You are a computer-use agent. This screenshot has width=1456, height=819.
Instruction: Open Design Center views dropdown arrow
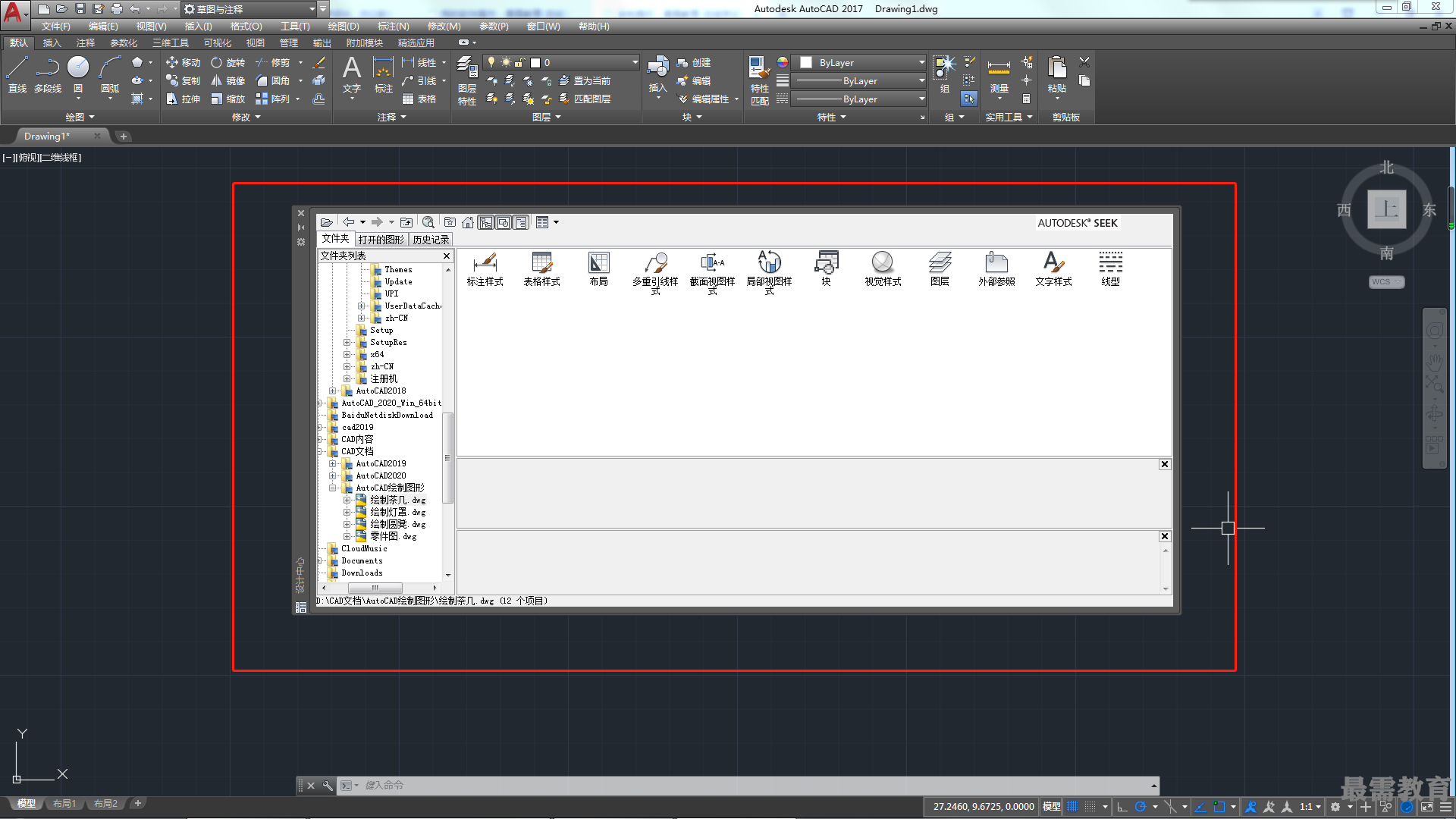coord(556,222)
